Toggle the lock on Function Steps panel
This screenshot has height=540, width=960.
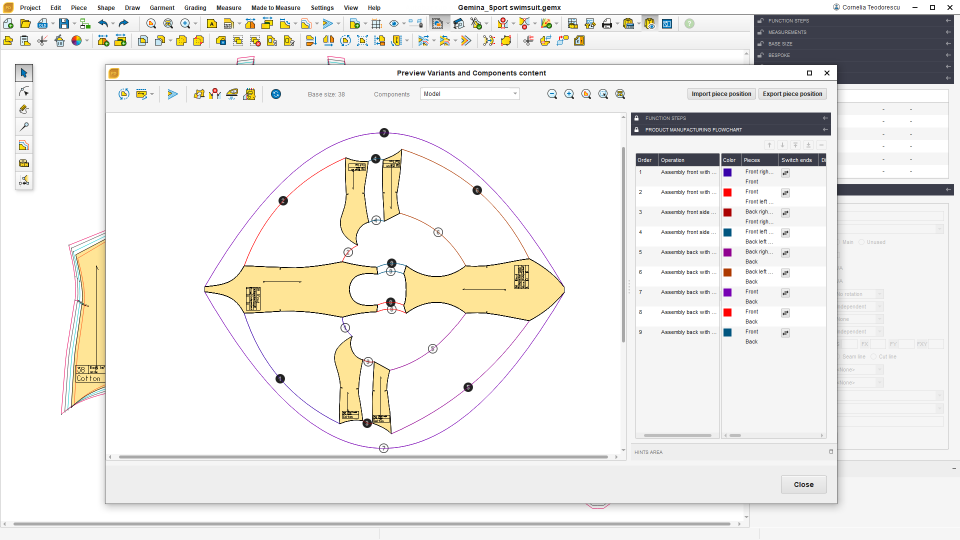coord(635,118)
